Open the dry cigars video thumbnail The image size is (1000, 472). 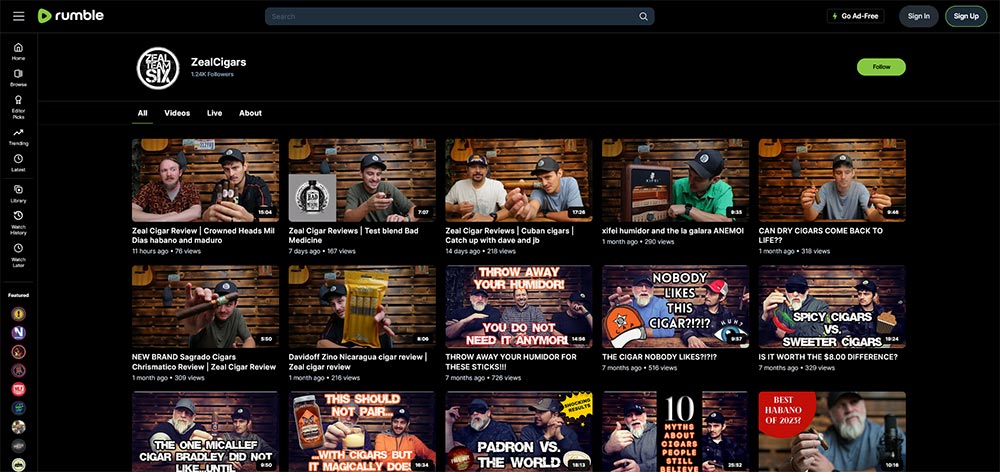[832, 180]
